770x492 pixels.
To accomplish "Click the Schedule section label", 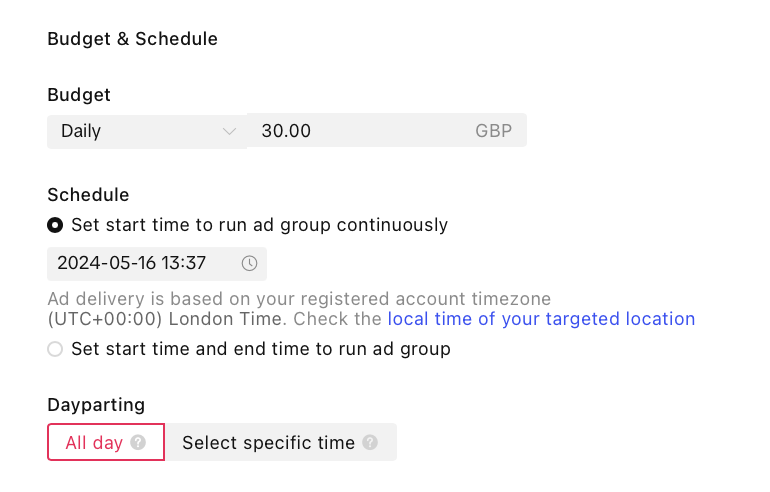I will point(88,195).
